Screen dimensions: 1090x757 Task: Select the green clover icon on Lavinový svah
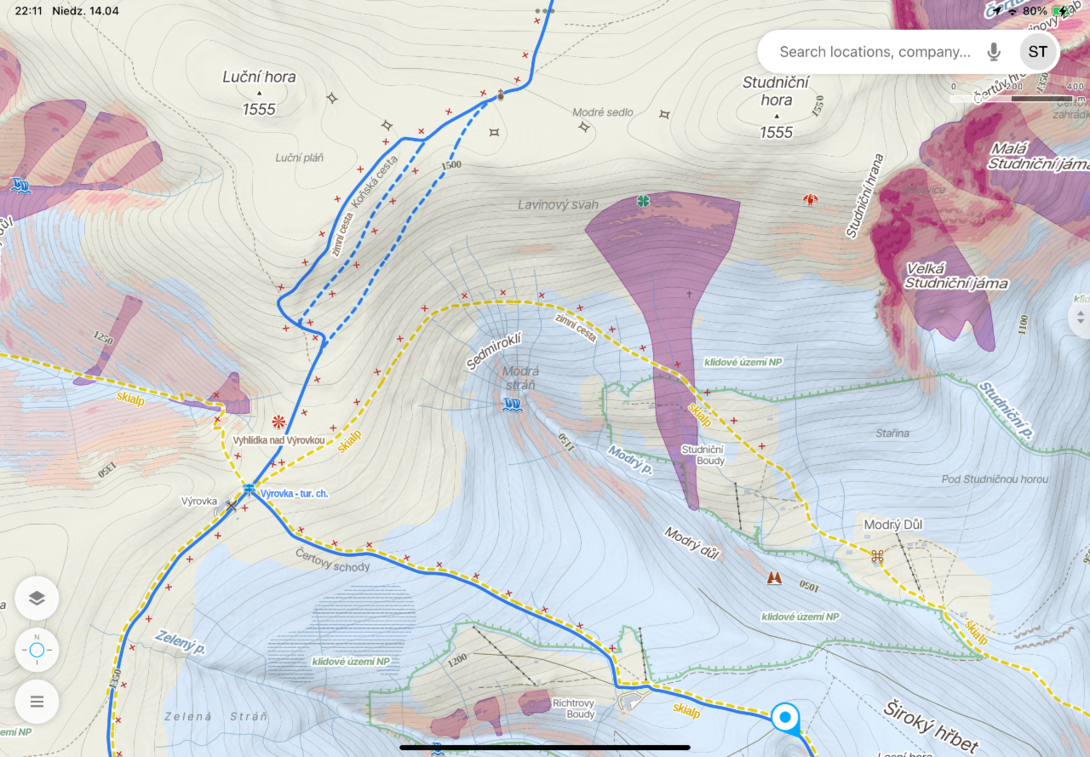click(644, 202)
